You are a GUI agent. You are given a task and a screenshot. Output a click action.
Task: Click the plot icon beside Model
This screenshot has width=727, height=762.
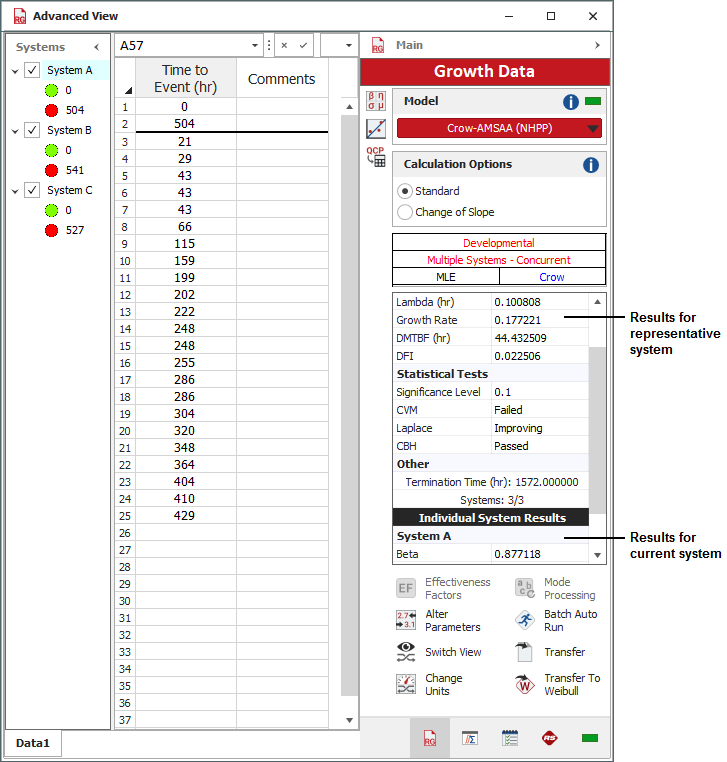pyautogui.click(x=376, y=128)
